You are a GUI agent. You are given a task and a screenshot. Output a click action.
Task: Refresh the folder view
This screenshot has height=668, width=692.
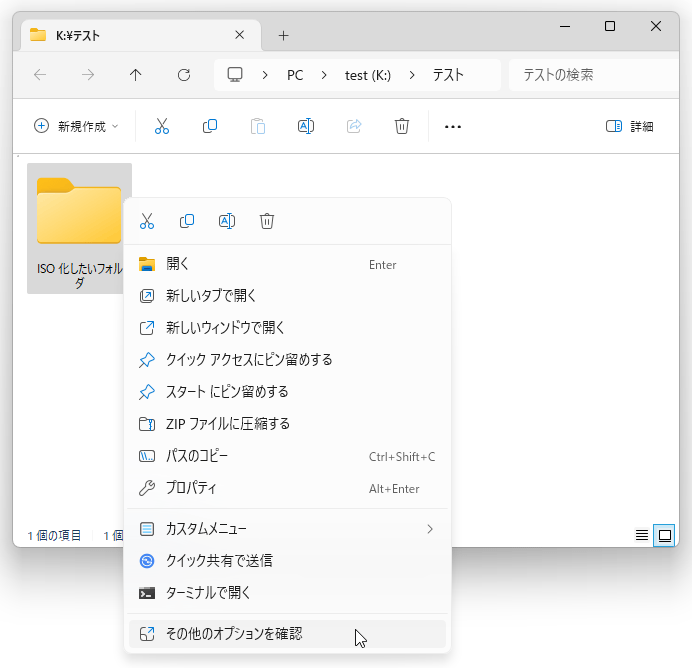[184, 75]
